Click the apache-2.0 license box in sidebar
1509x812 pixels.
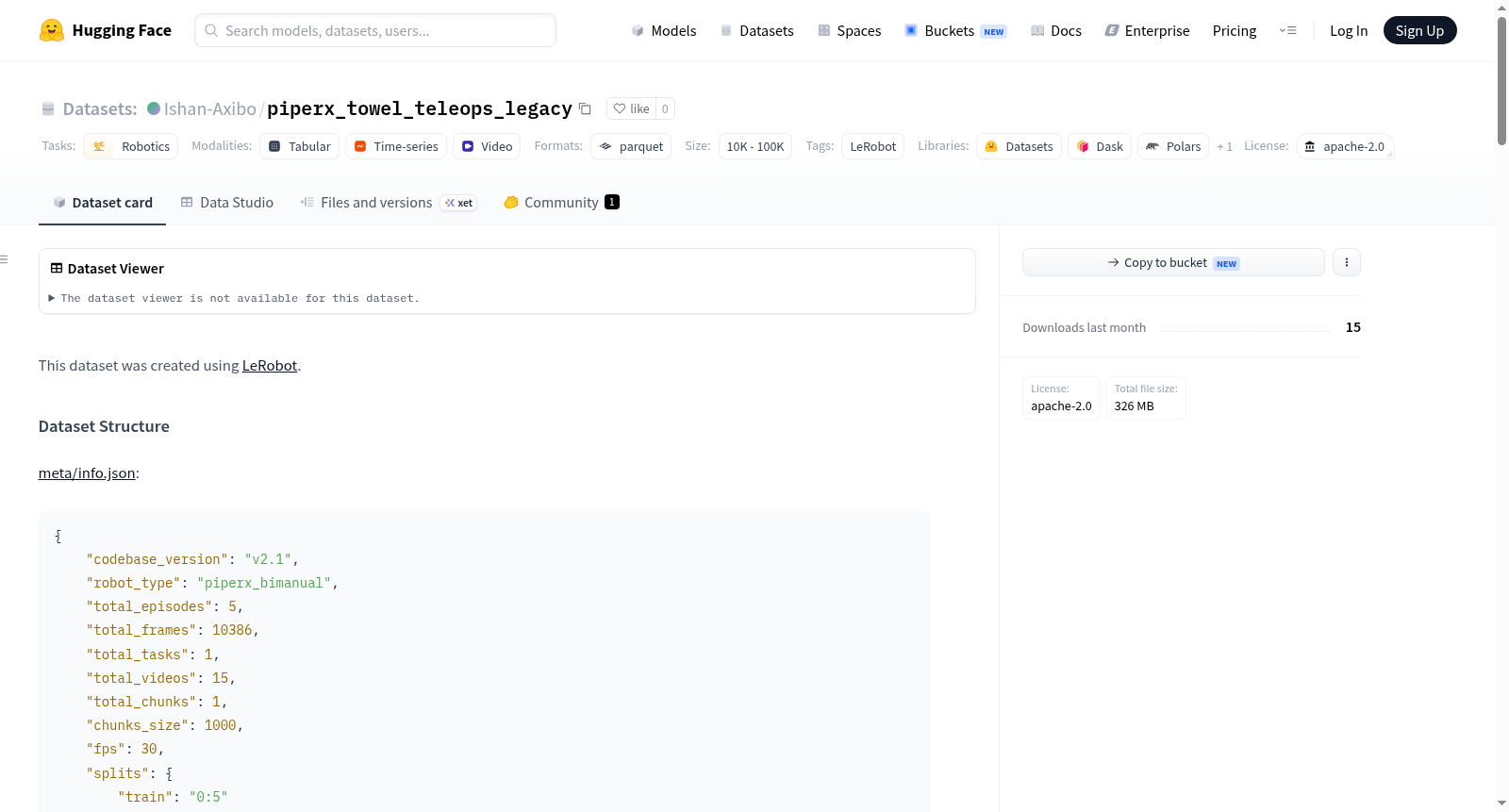[1061, 398]
